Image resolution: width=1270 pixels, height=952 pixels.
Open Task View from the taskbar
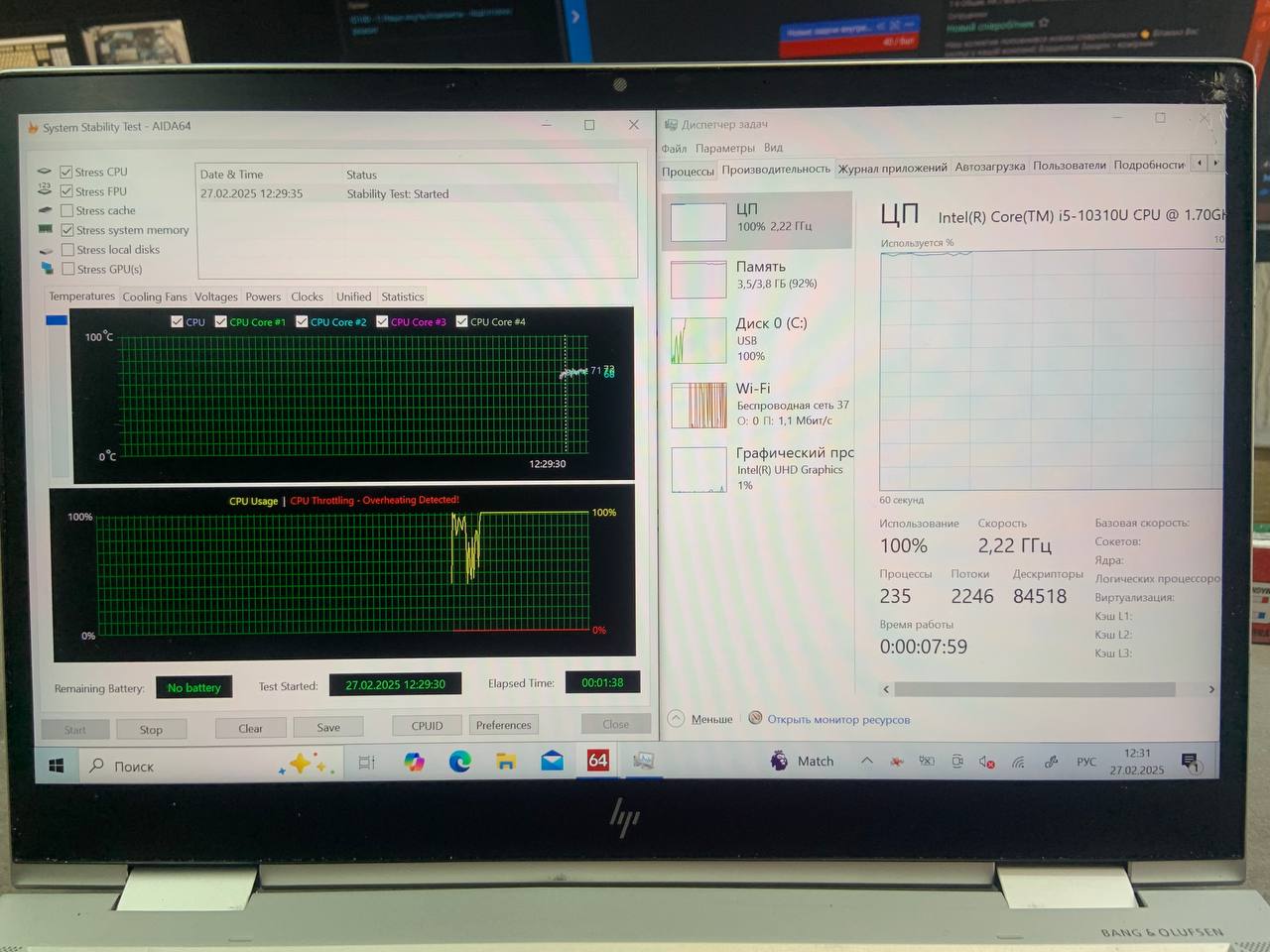366,763
